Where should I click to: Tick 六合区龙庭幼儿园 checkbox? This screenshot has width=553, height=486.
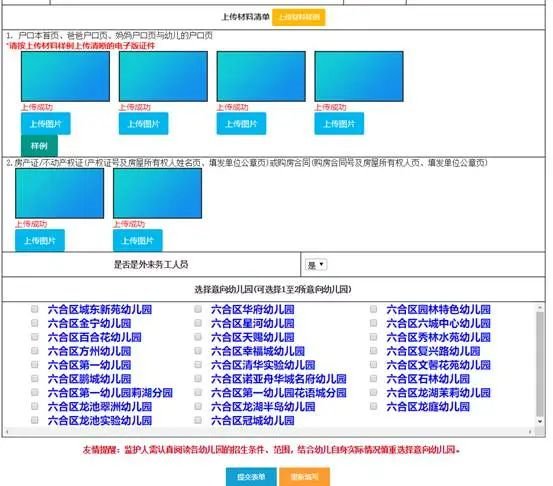(x=373, y=406)
